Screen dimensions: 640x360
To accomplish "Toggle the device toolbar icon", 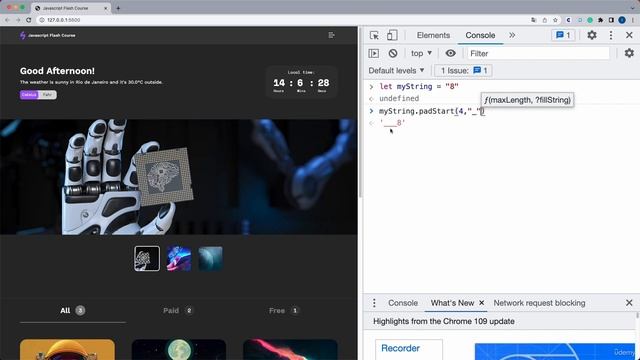I will [x=392, y=36].
